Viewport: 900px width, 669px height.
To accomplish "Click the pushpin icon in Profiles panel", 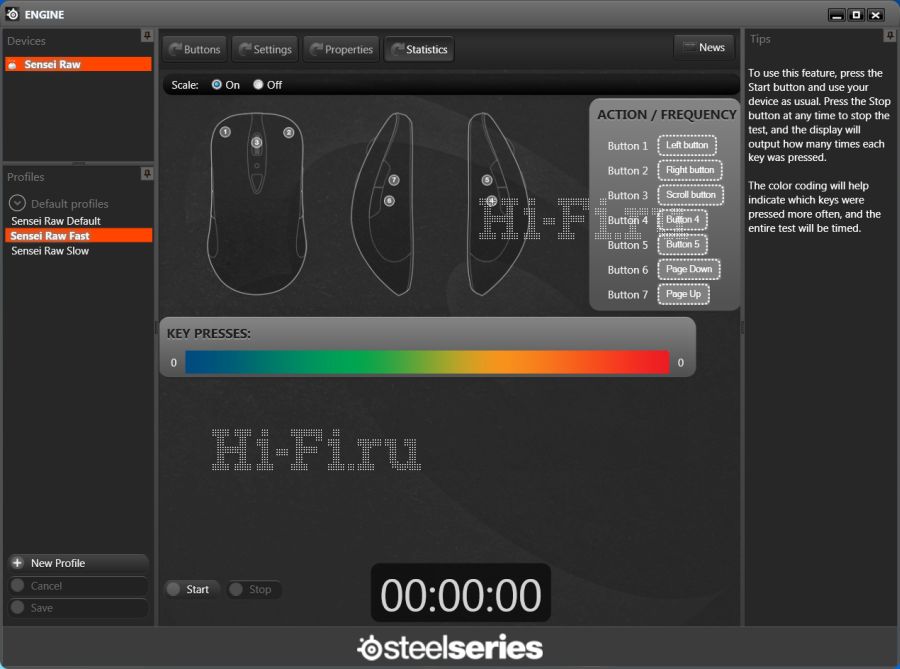I will pos(147,174).
